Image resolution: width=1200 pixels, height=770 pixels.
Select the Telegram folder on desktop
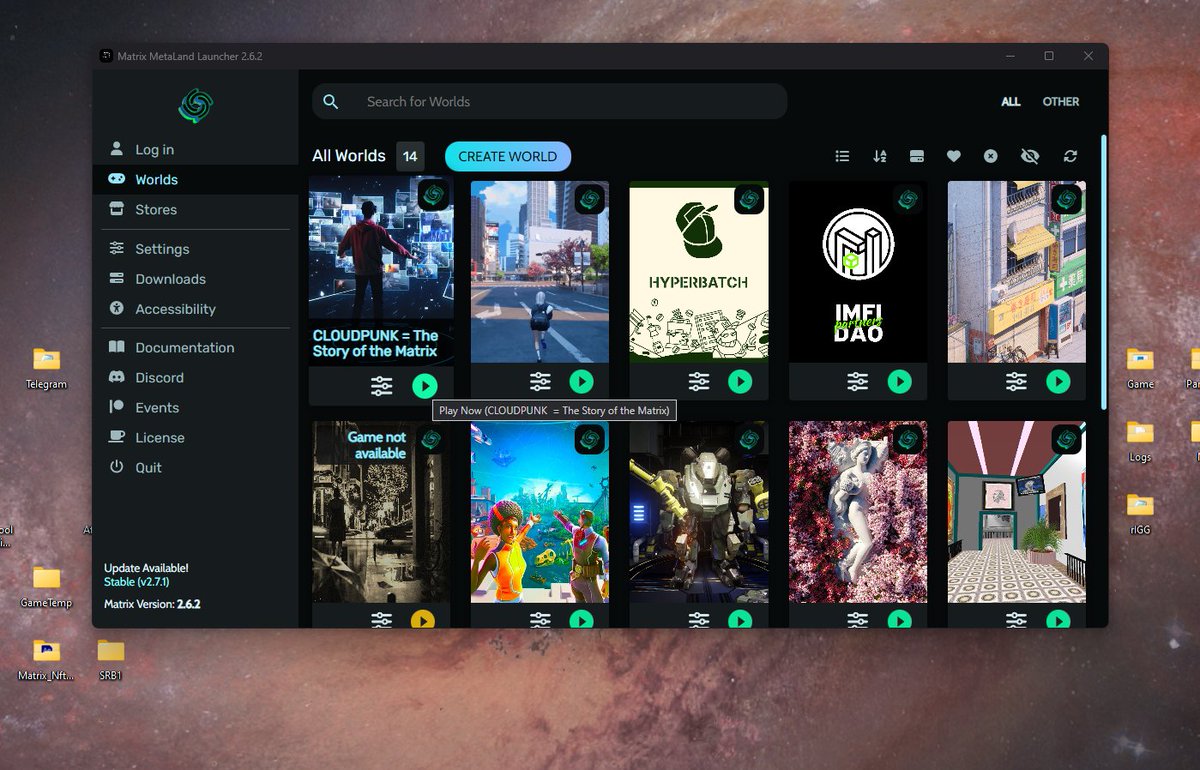tap(46, 368)
